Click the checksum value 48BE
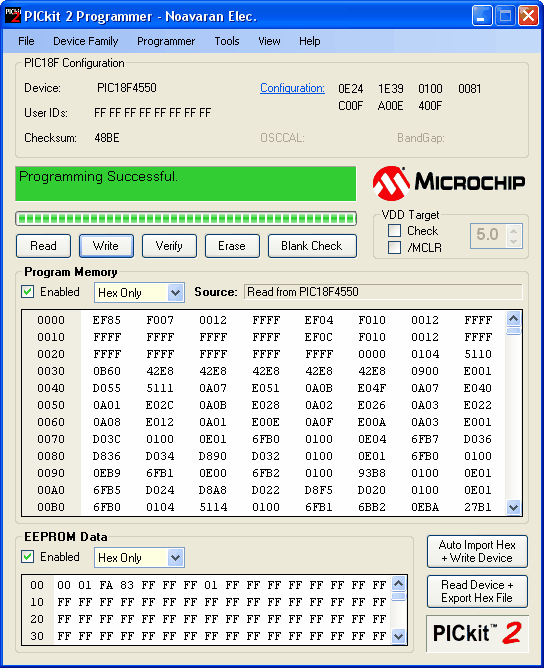Viewport: 544px width, 668px height. [x=107, y=138]
